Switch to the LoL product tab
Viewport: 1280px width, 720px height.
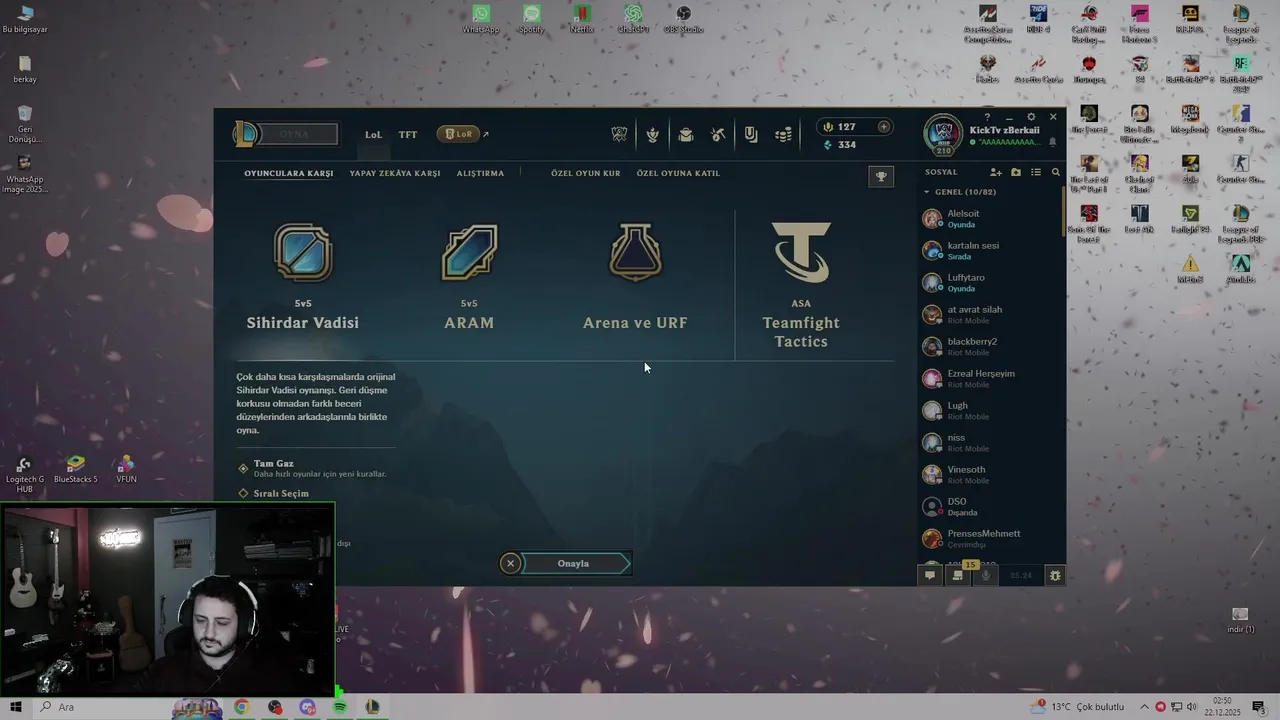coord(373,134)
